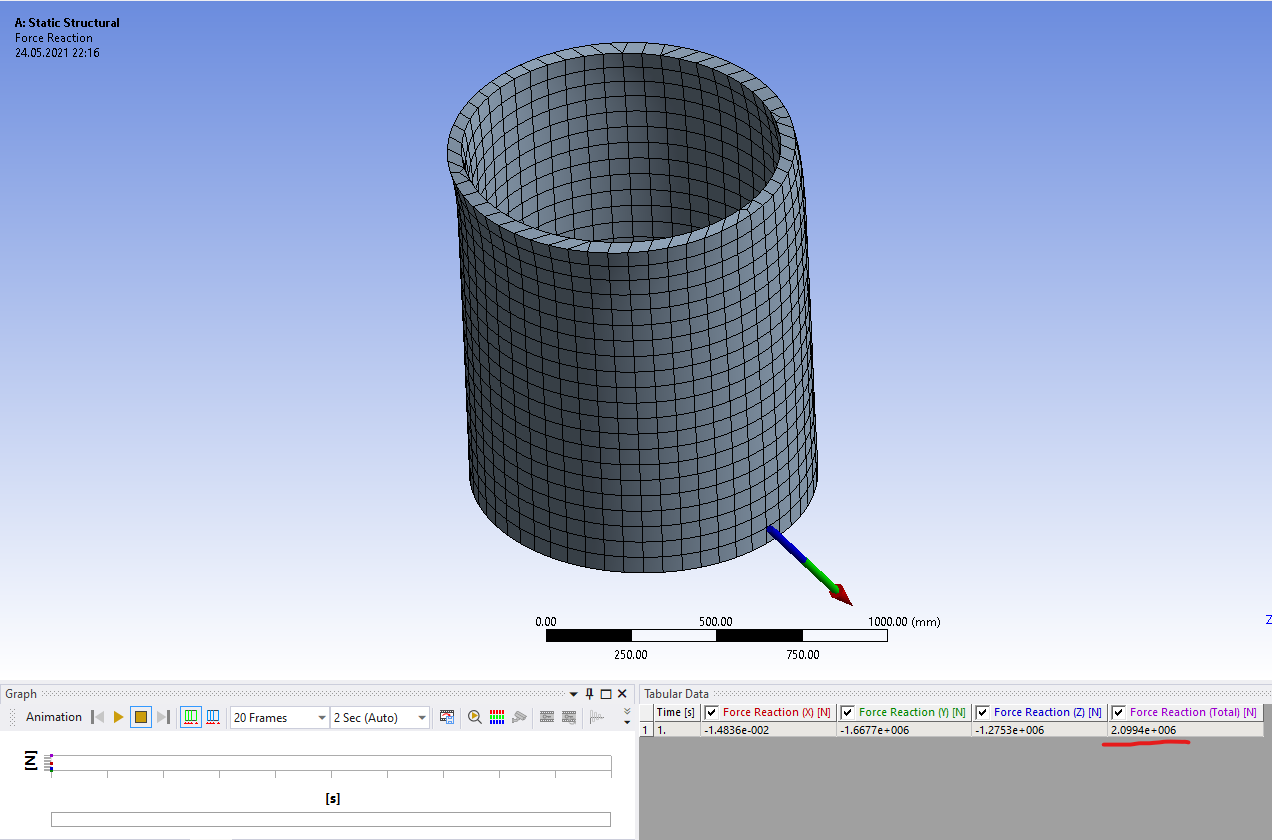The width and height of the screenshot is (1272, 840).
Task: Click the export video file icon
Action: click(x=447, y=717)
